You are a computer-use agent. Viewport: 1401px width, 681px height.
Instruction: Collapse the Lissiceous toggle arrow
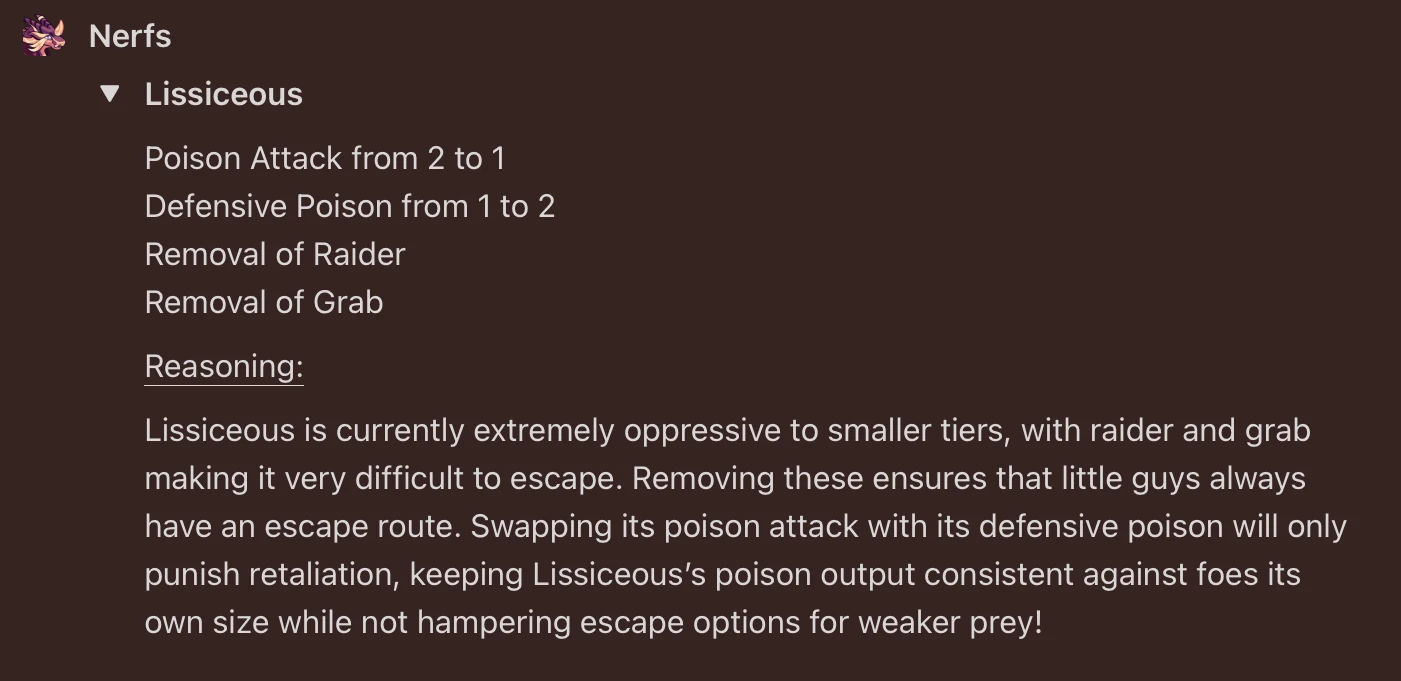coord(110,94)
